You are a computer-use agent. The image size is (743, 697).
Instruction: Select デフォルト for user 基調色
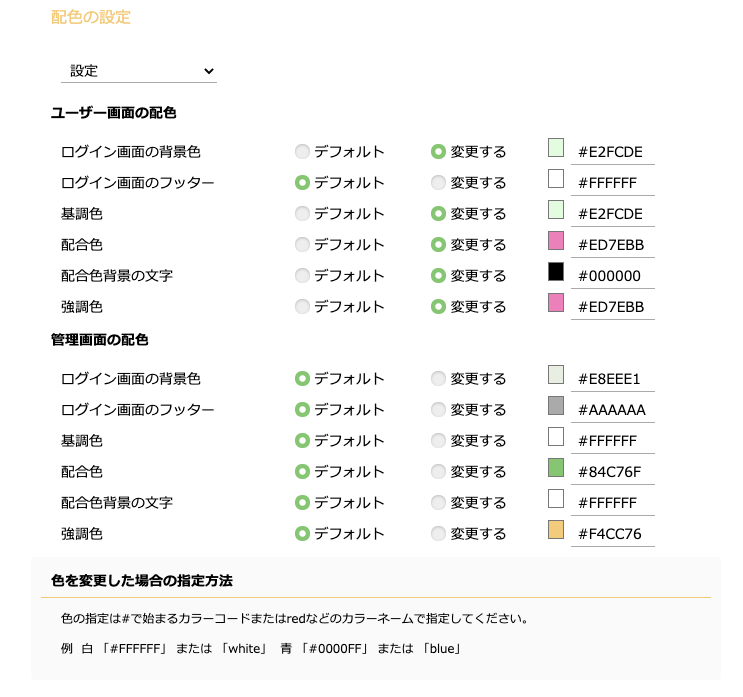tap(302, 214)
